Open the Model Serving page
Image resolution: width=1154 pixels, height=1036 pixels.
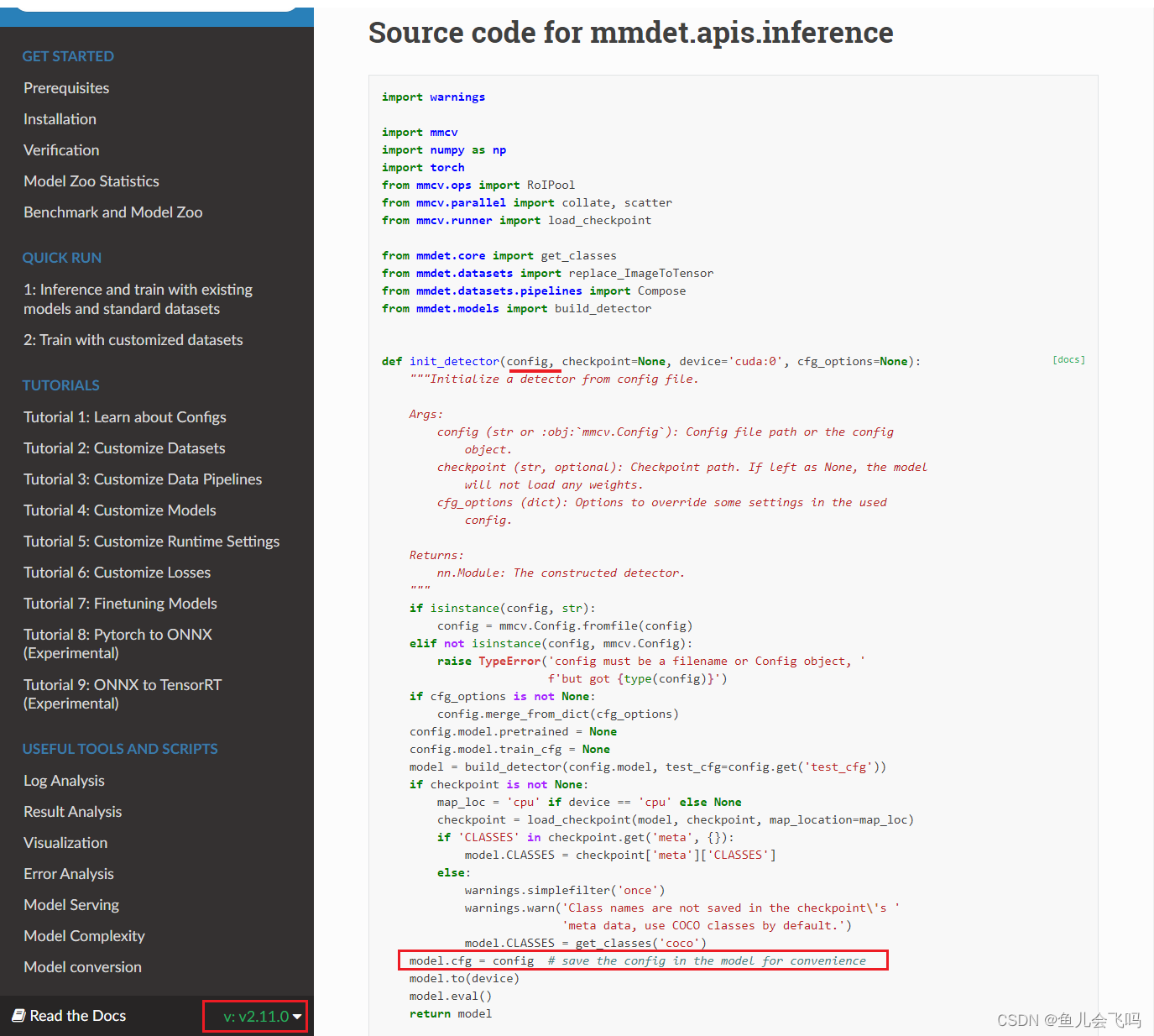point(70,904)
